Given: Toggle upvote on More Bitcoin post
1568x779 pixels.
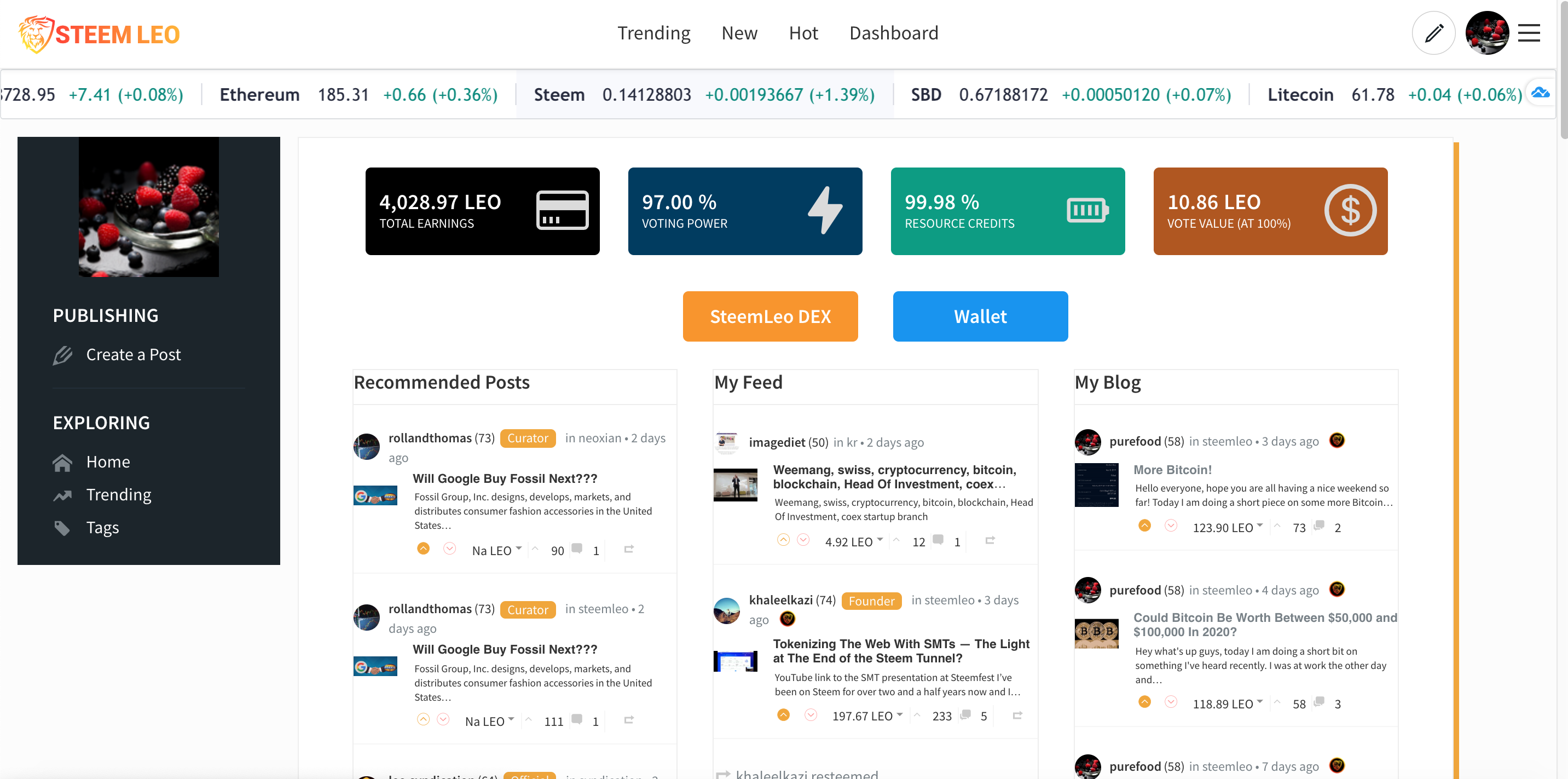Looking at the screenshot, I should click(x=1144, y=526).
